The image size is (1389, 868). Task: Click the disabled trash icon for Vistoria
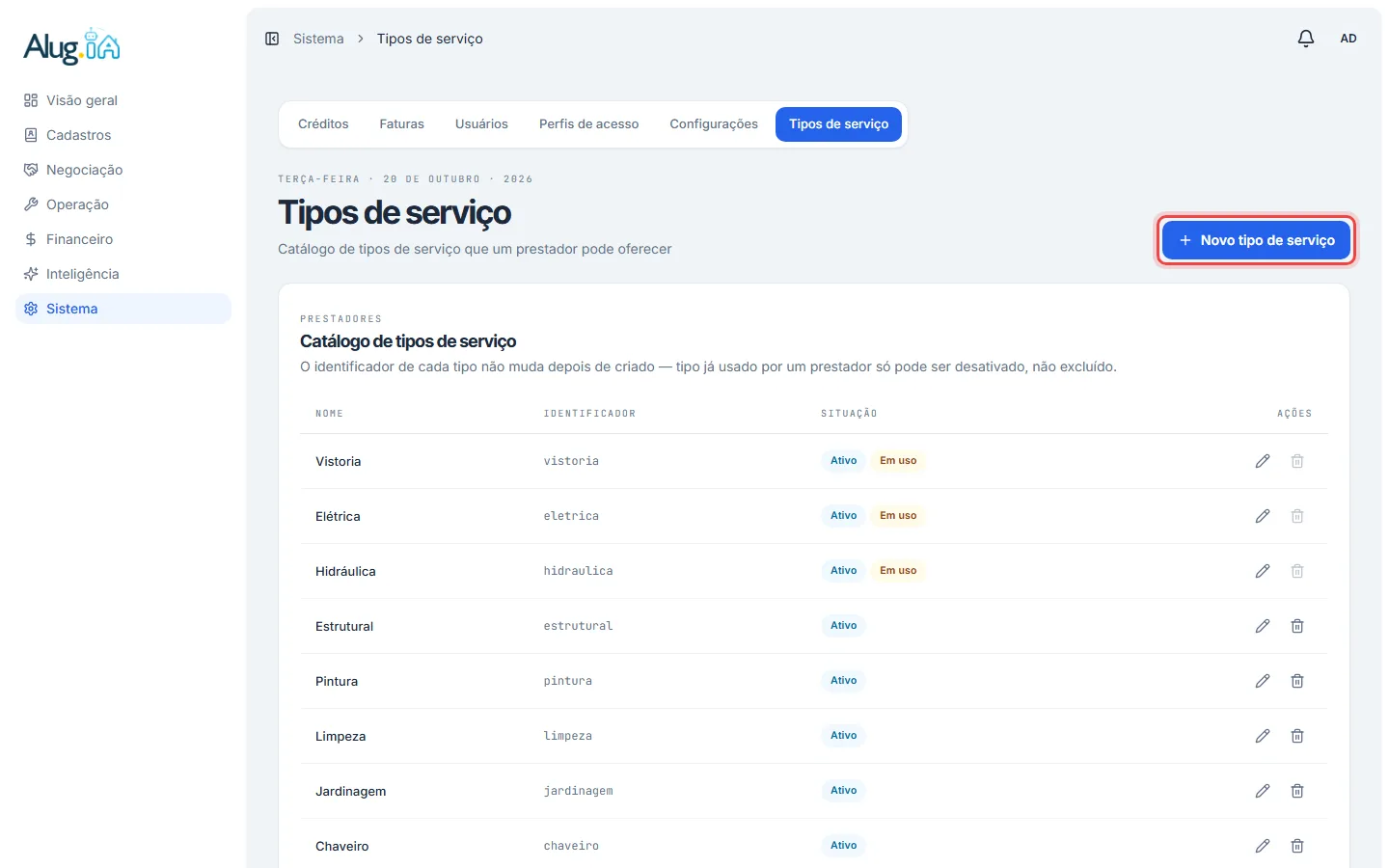(1297, 461)
